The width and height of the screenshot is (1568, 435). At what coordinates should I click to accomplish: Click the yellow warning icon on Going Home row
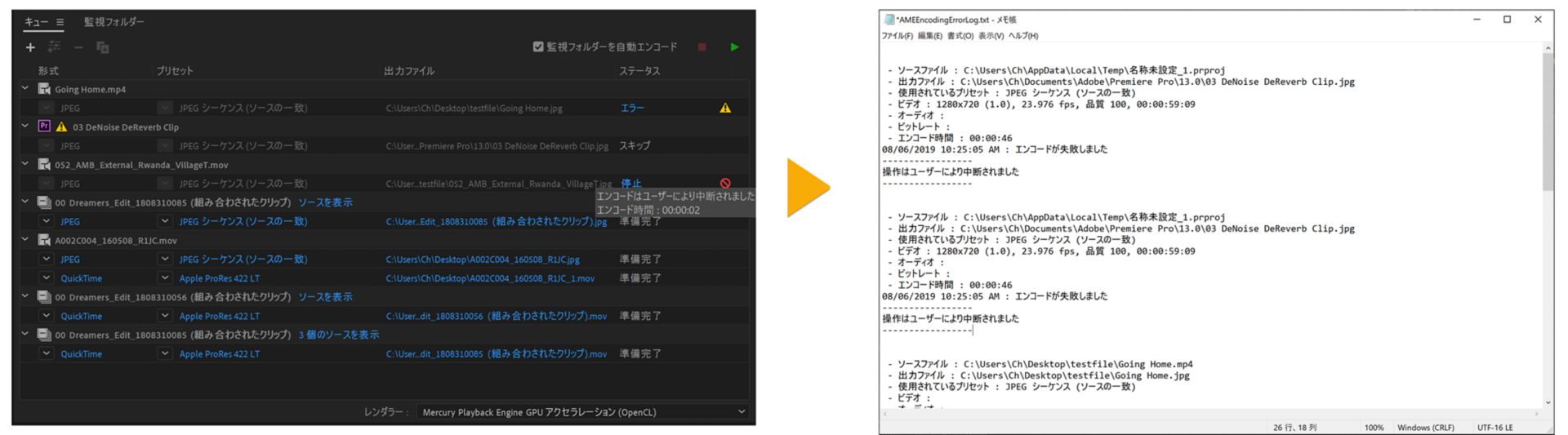725,108
